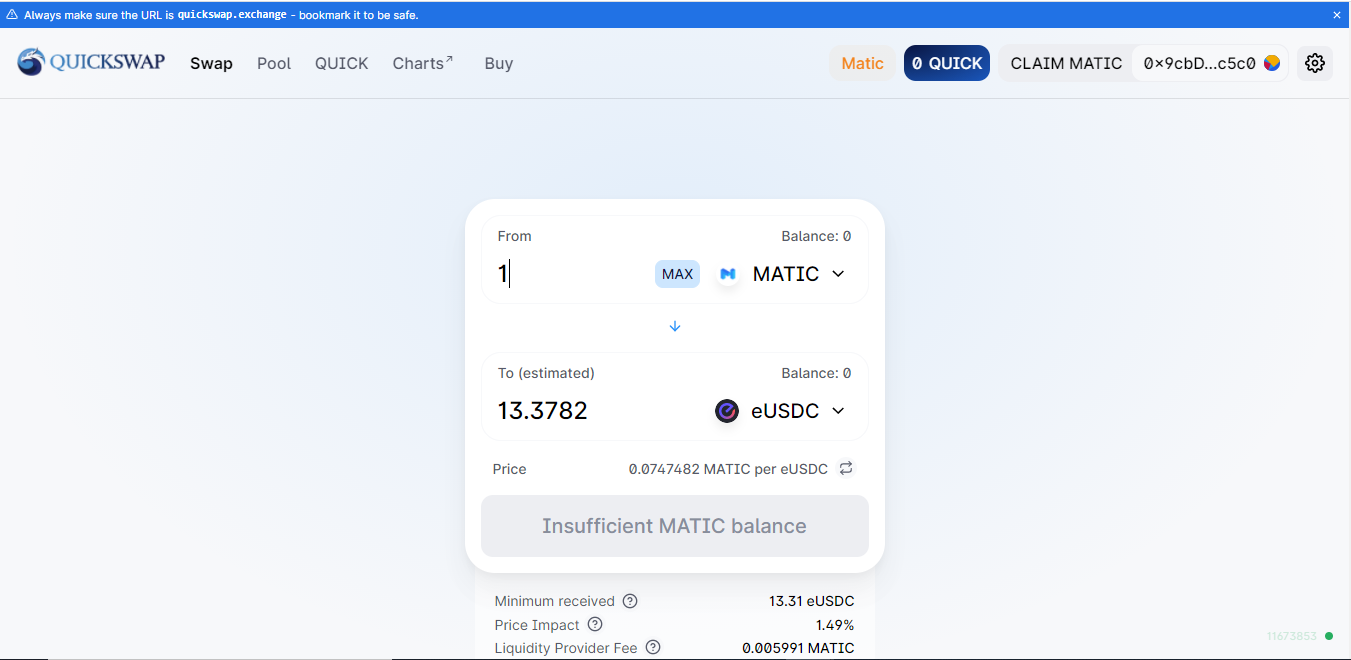
Task: Click the price impact value 1.49%
Action: [x=835, y=625]
